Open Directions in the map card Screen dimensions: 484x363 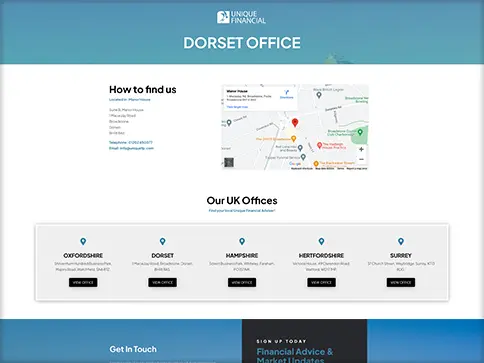pyautogui.click(x=286, y=94)
